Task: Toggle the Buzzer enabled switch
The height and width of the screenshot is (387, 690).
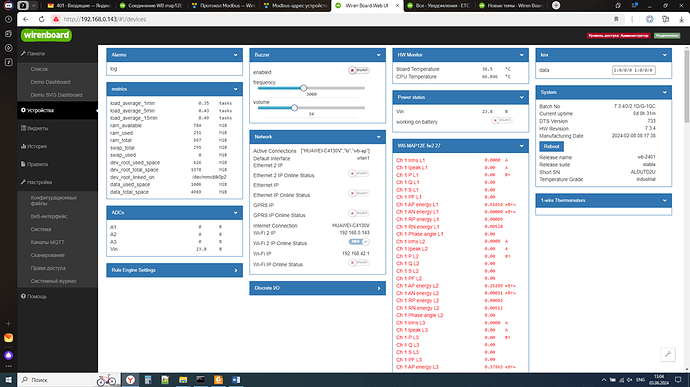Action: click(359, 70)
